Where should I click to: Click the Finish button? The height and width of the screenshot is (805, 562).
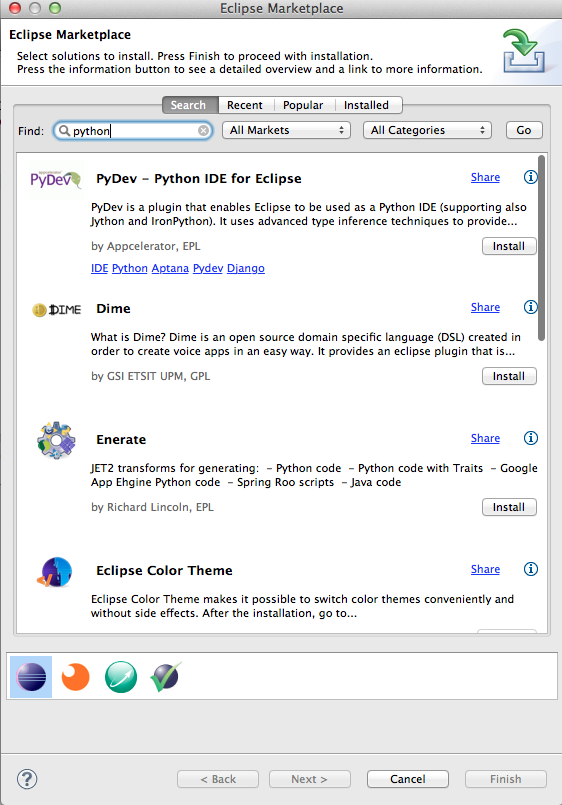[506, 779]
